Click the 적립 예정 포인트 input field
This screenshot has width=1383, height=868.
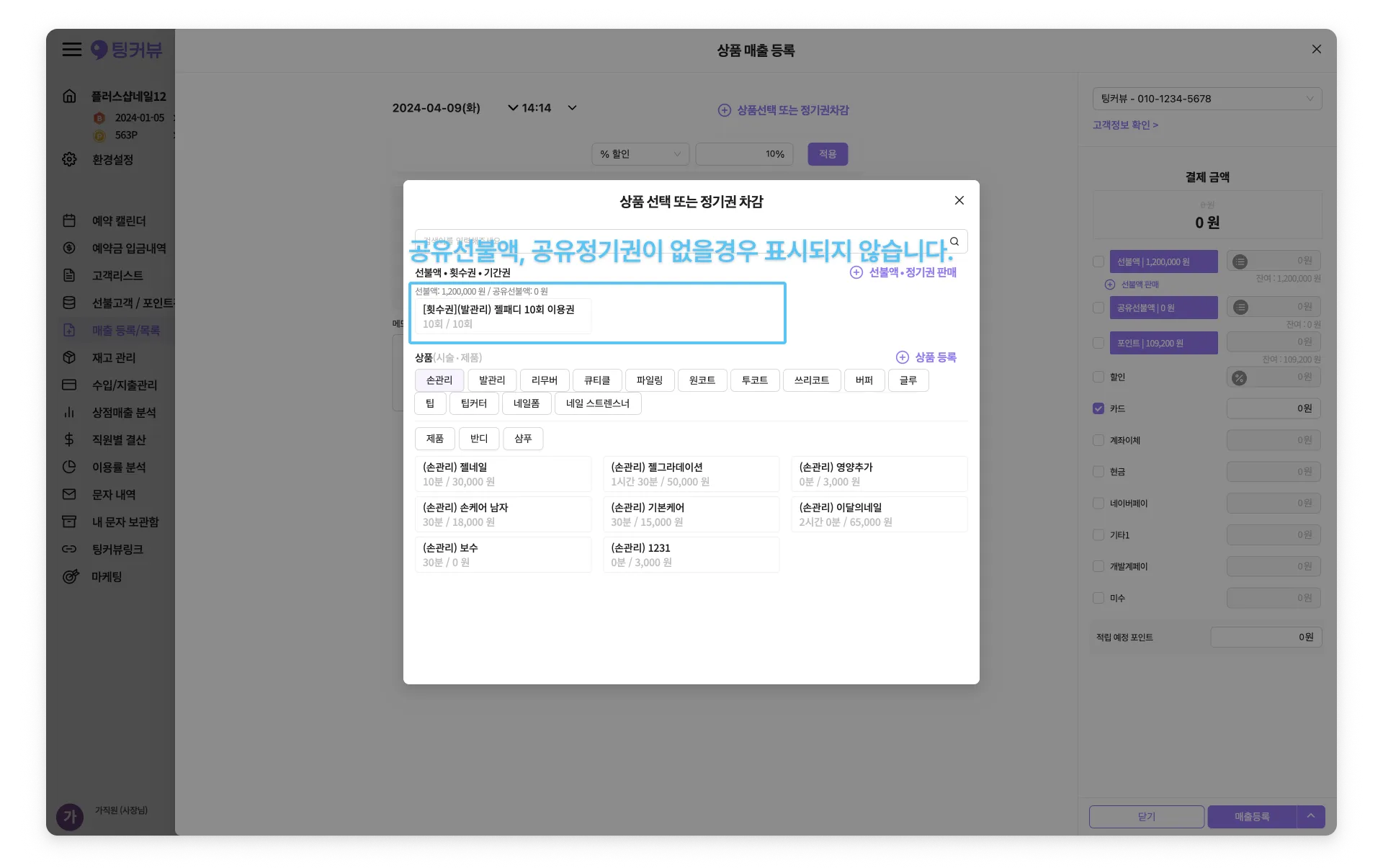click(x=1266, y=637)
